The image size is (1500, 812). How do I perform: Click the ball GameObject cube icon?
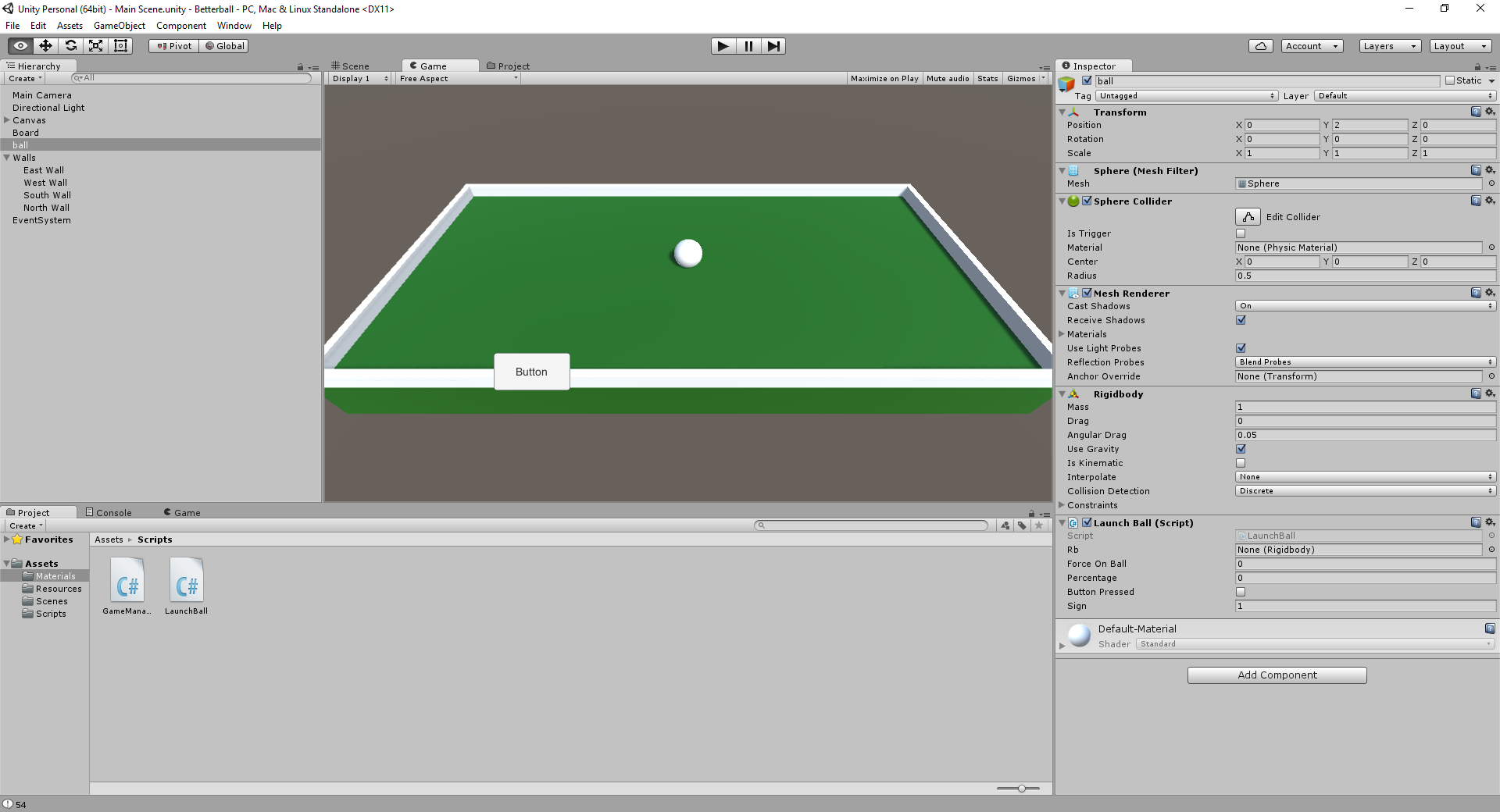[1066, 84]
